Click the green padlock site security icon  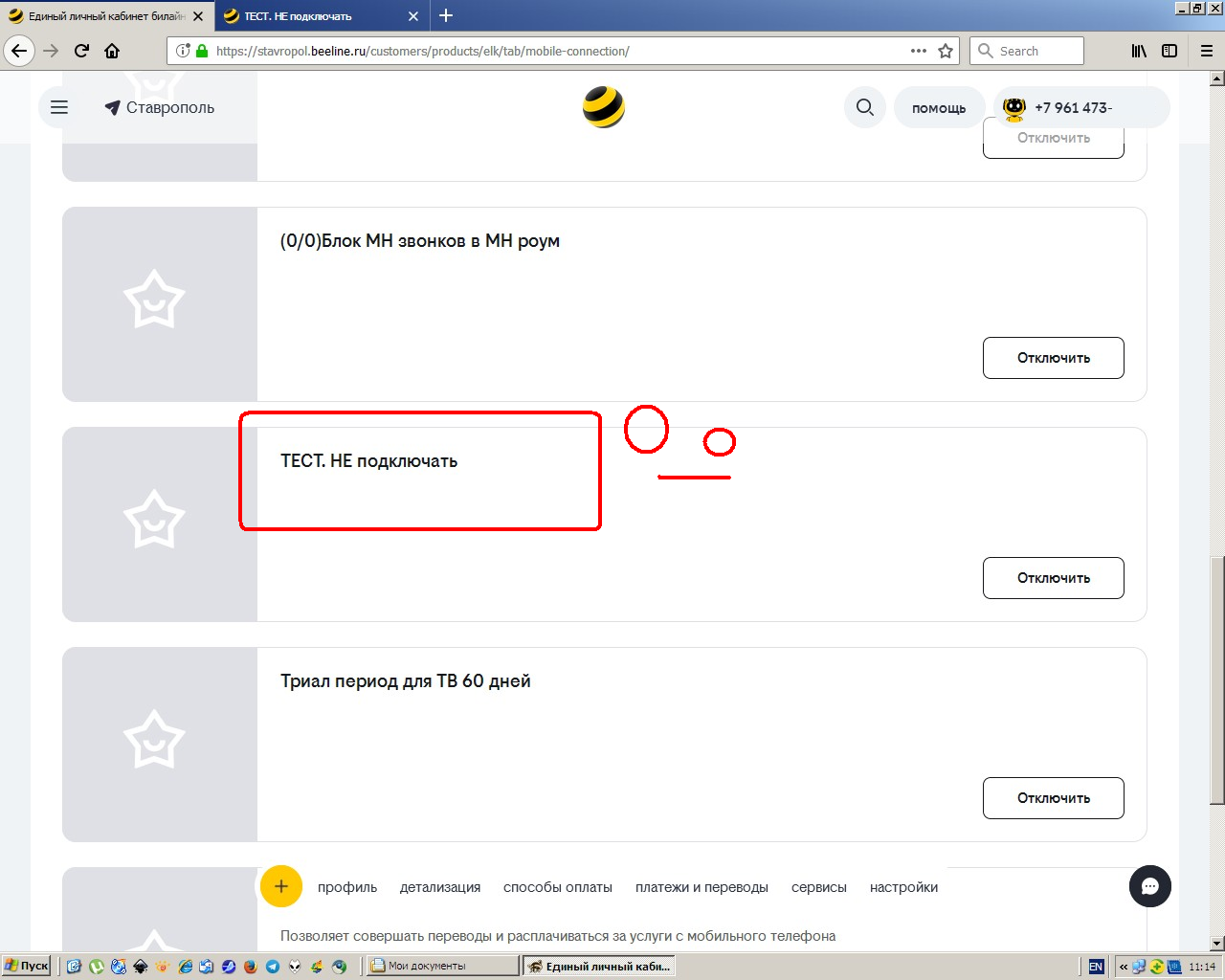click(x=202, y=51)
